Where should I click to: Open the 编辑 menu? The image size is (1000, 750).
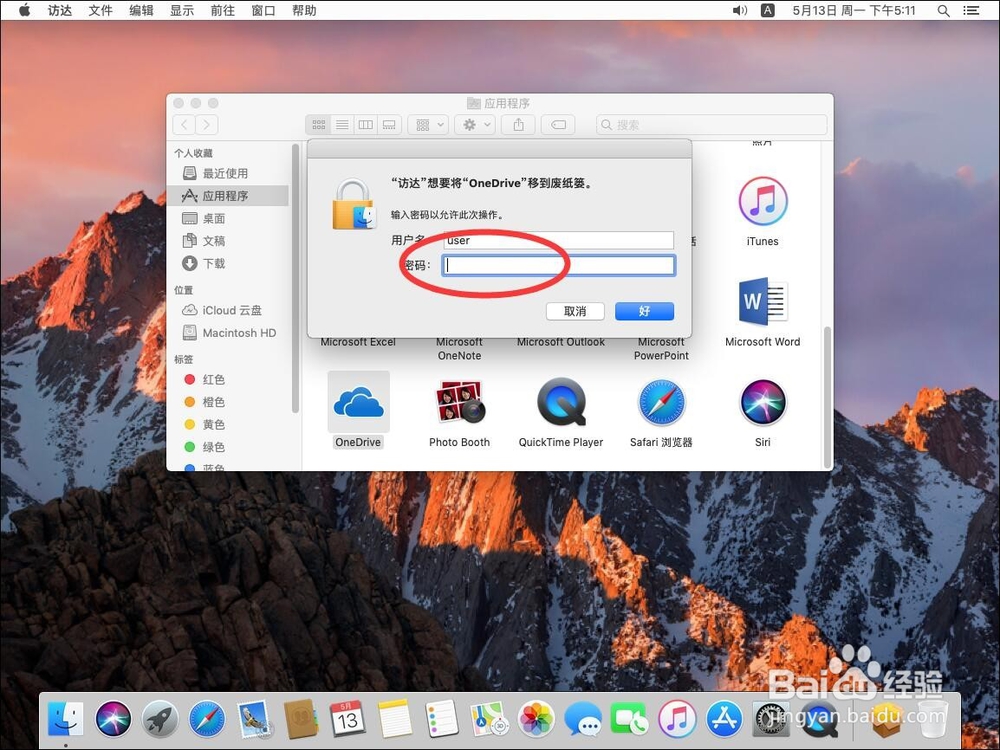click(x=141, y=10)
